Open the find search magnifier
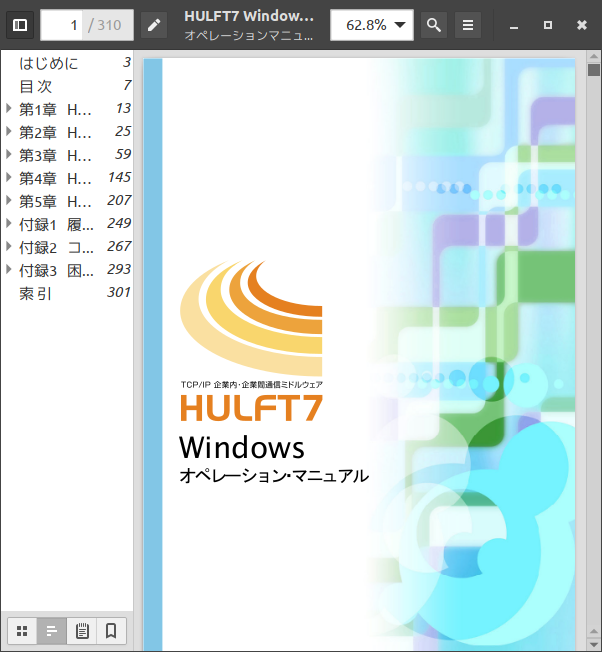This screenshot has height=652, width=602. point(434,25)
